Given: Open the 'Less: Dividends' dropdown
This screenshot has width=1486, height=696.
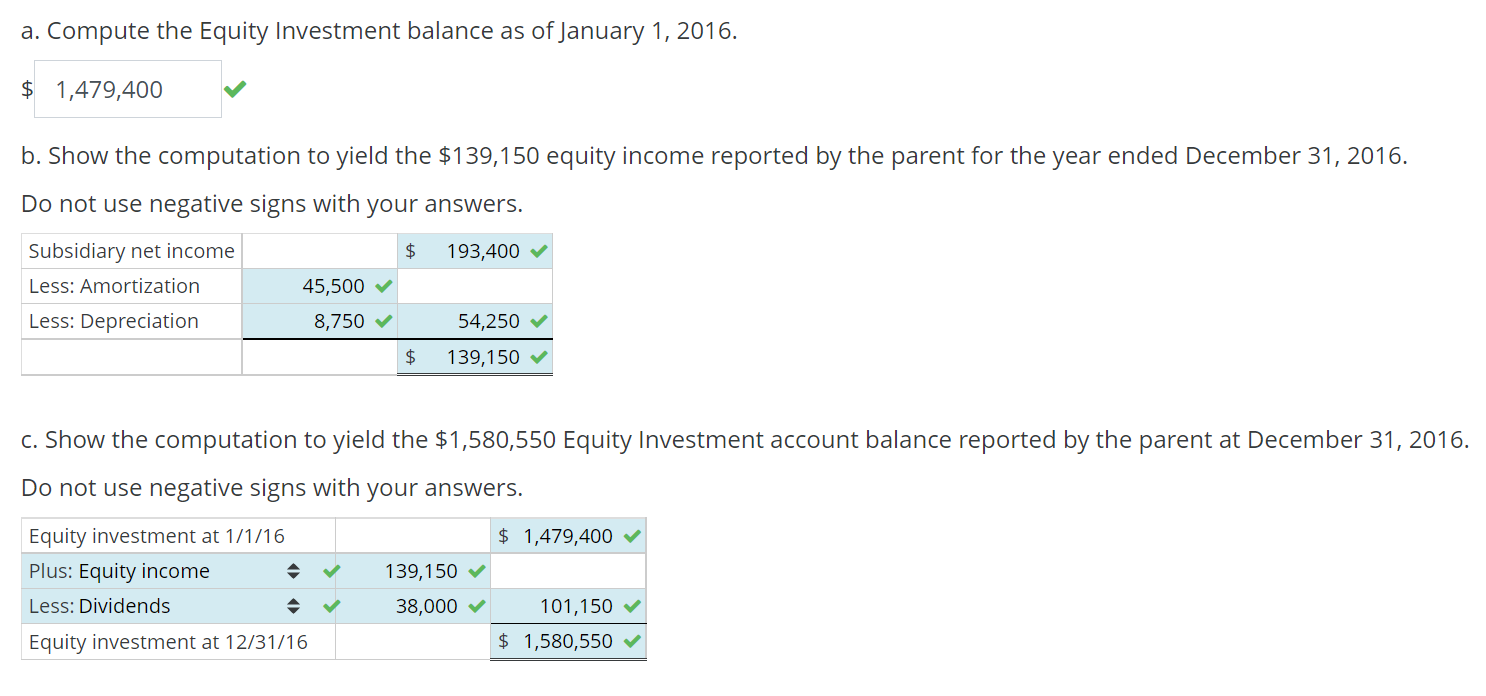Looking at the screenshot, I should pyautogui.click(x=293, y=607).
